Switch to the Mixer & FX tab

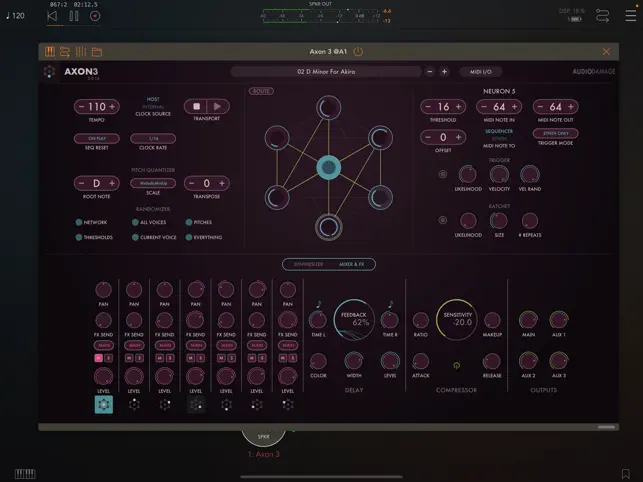351,264
